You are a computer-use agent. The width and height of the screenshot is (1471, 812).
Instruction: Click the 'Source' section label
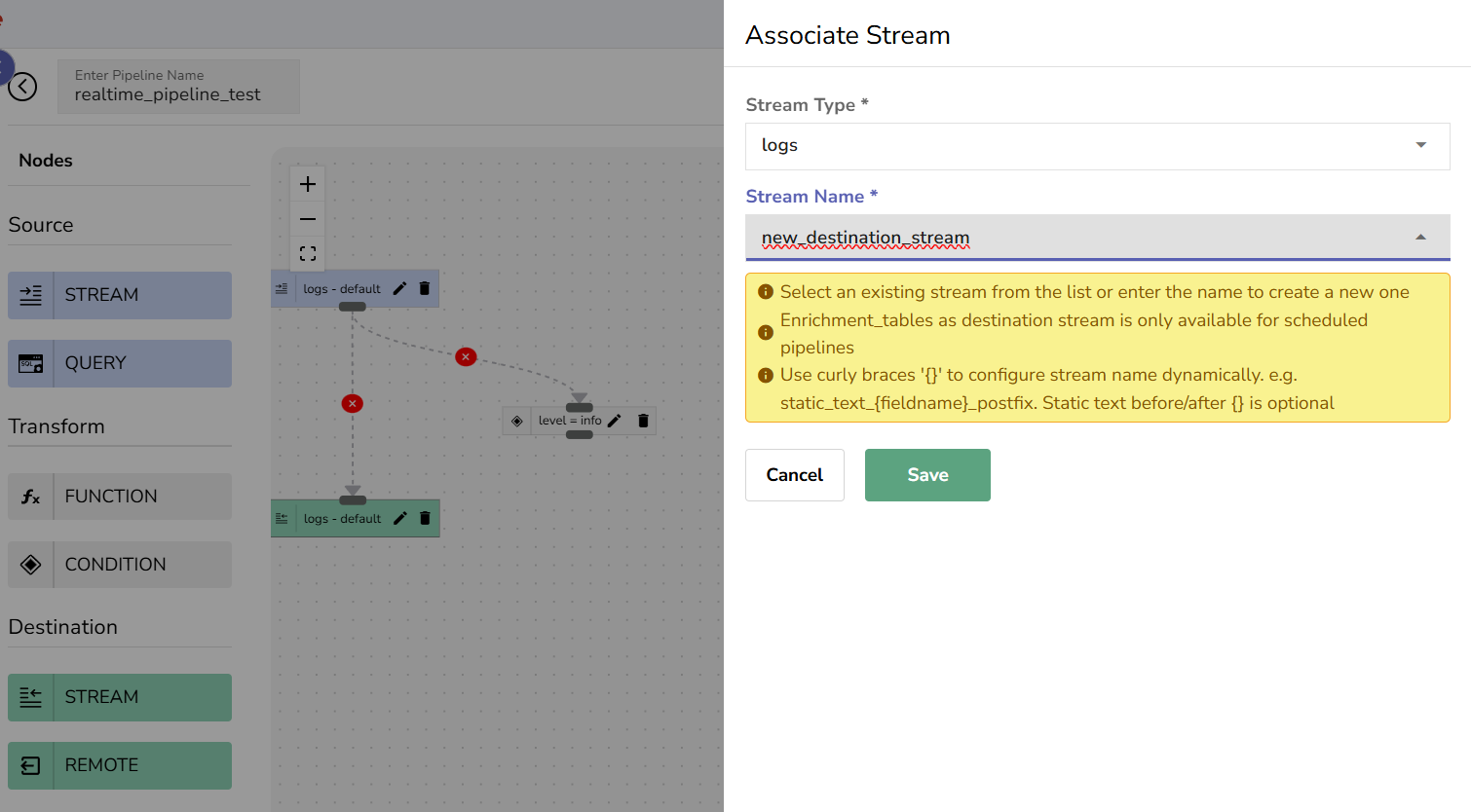click(x=41, y=225)
